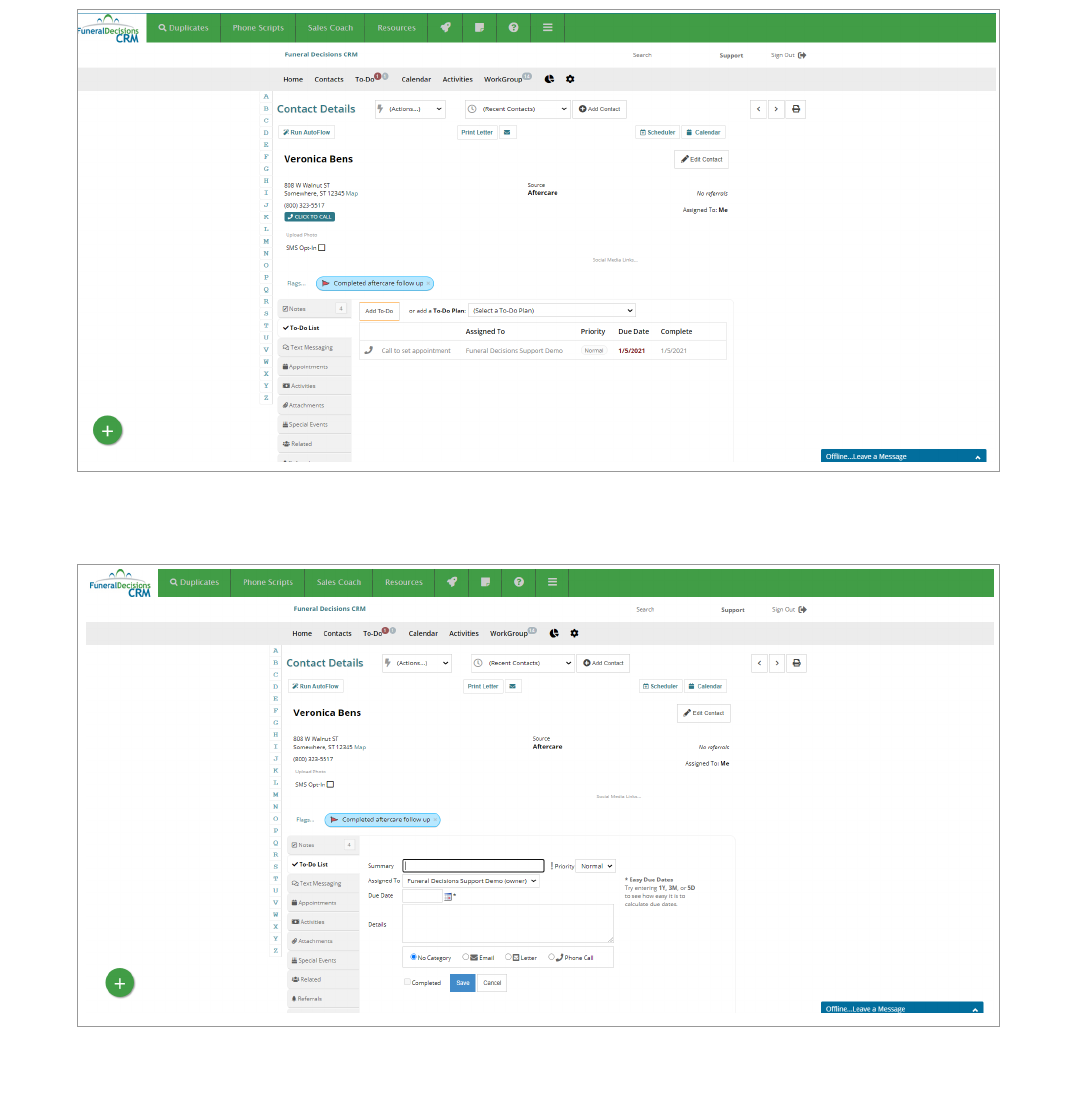Expand the Assigned To owner dropdown
The image size is (1075, 1110).
[x=471, y=881]
